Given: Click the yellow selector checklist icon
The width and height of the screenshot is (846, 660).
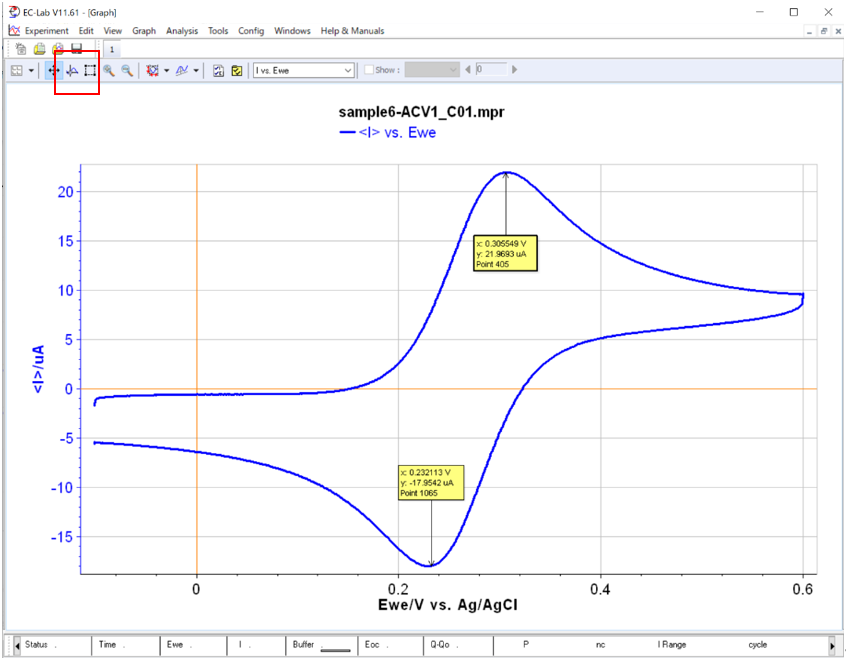Looking at the screenshot, I should click(x=237, y=70).
